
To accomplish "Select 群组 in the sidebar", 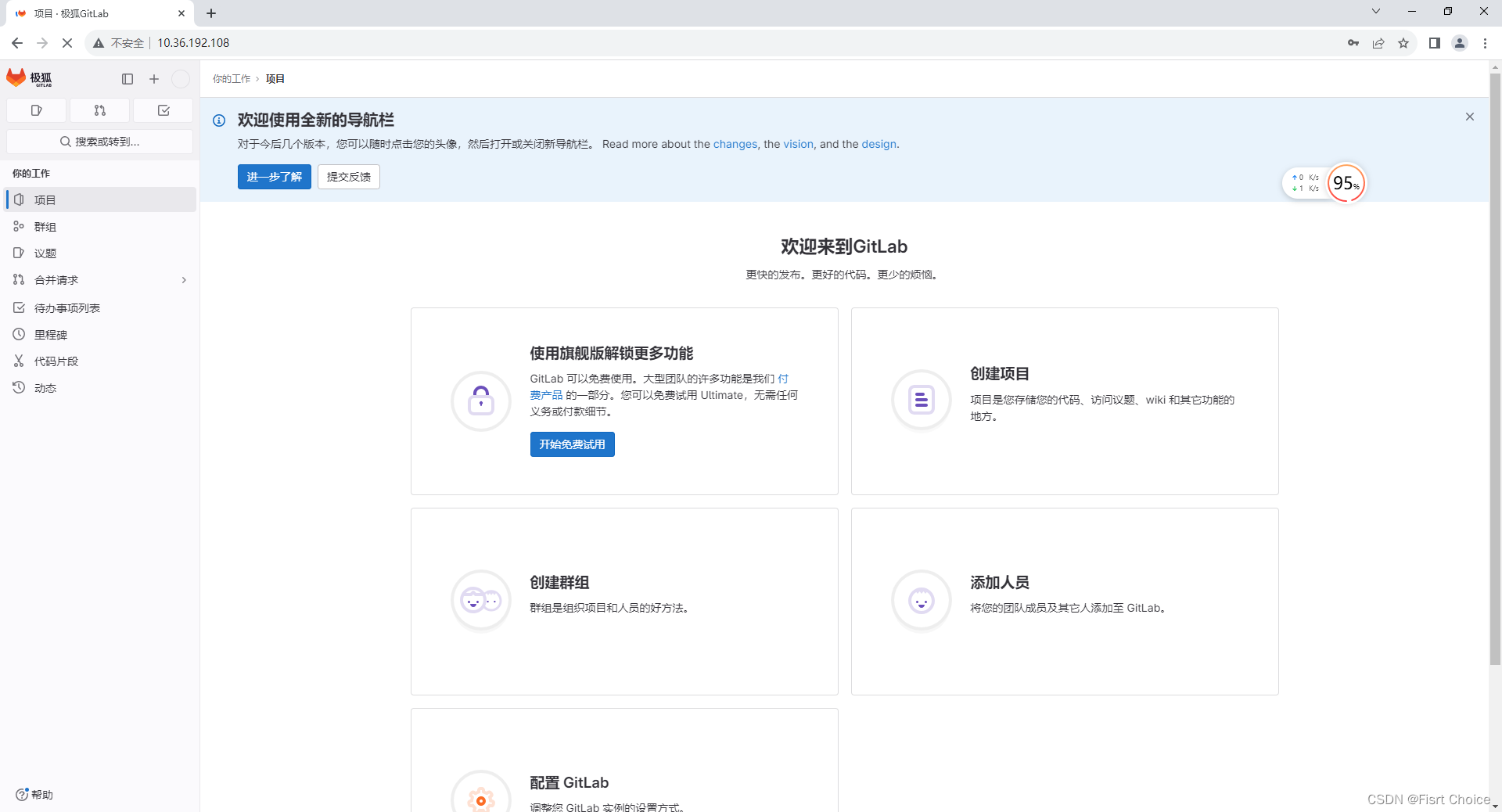I will [x=45, y=226].
